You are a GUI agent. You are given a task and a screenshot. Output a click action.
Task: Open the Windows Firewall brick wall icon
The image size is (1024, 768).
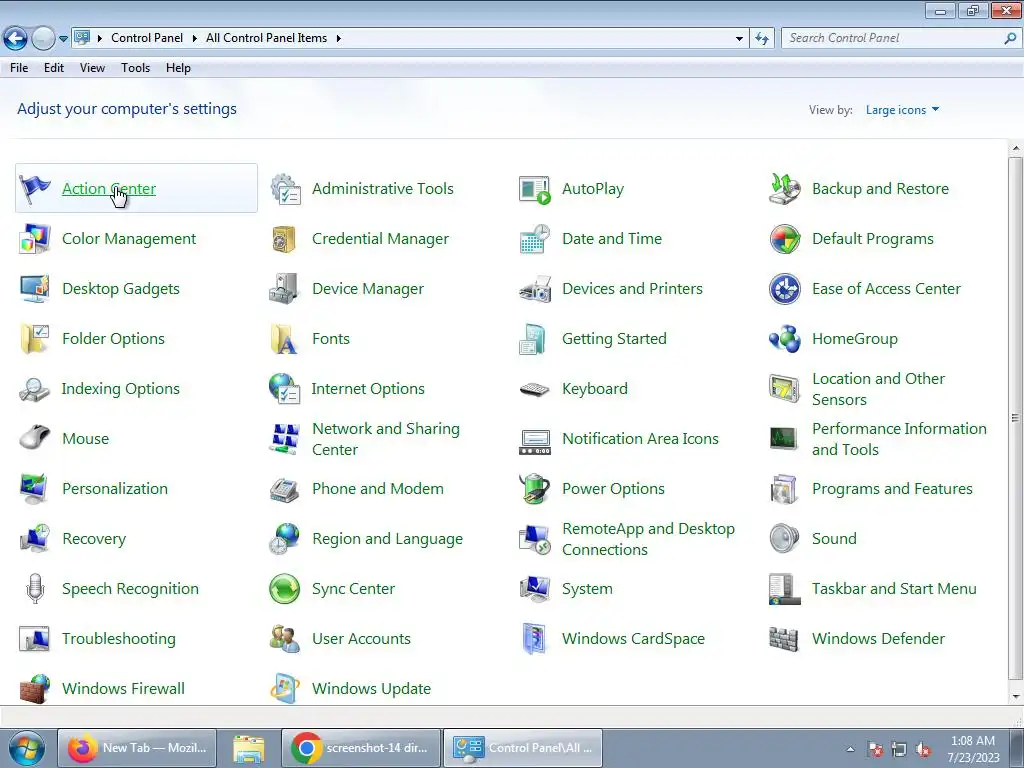point(35,688)
